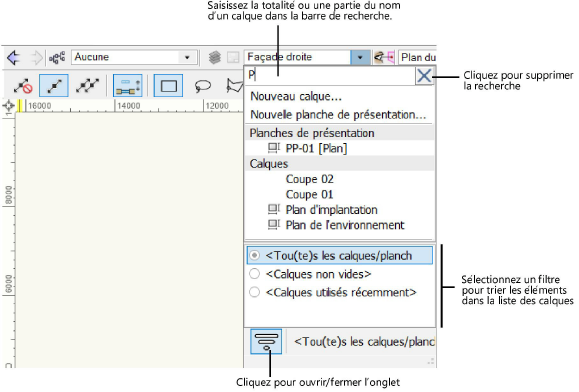
Task: Click the 8000 vertical ruler mark
Action: pos(8,195)
